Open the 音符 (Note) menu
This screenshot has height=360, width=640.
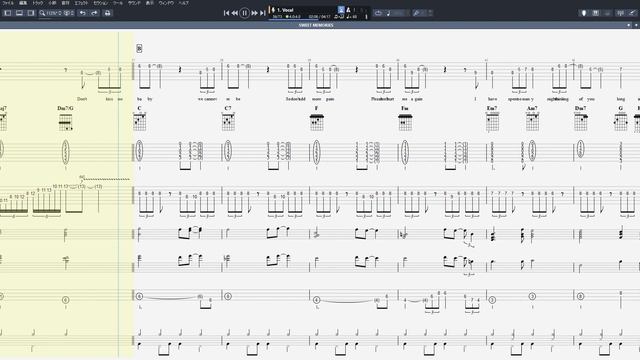(65, 3)
